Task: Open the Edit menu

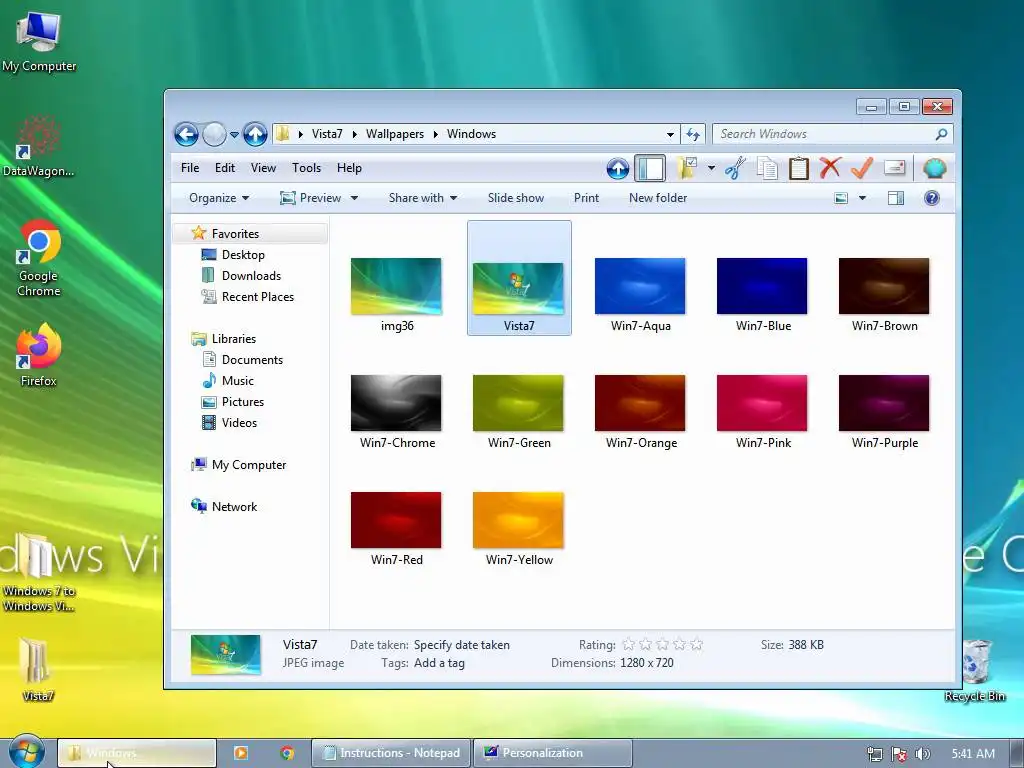Action: click(225, 168)
